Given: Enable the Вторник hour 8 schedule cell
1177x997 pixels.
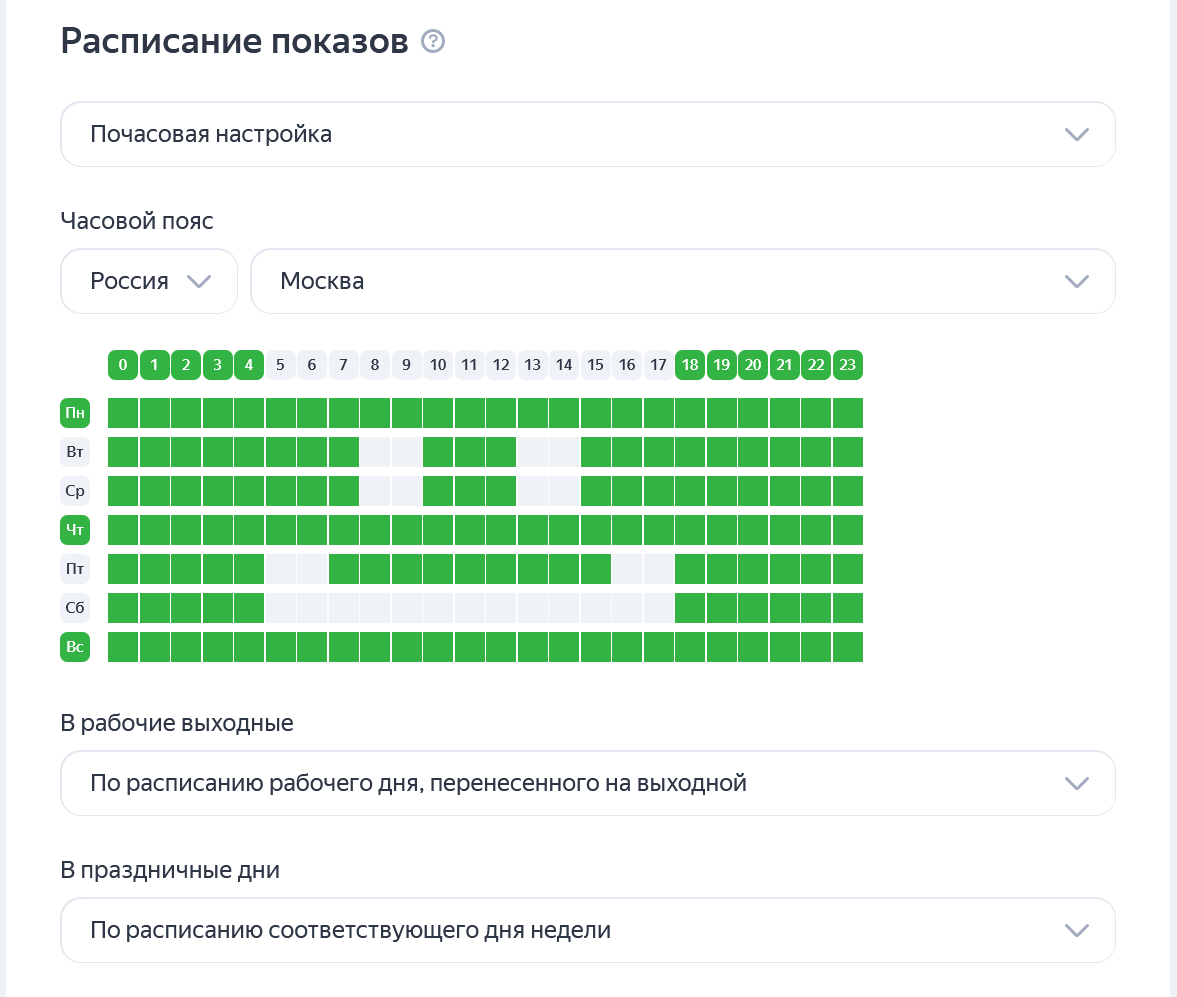Looking at the screenshot, I should click(x=375, y=451).
